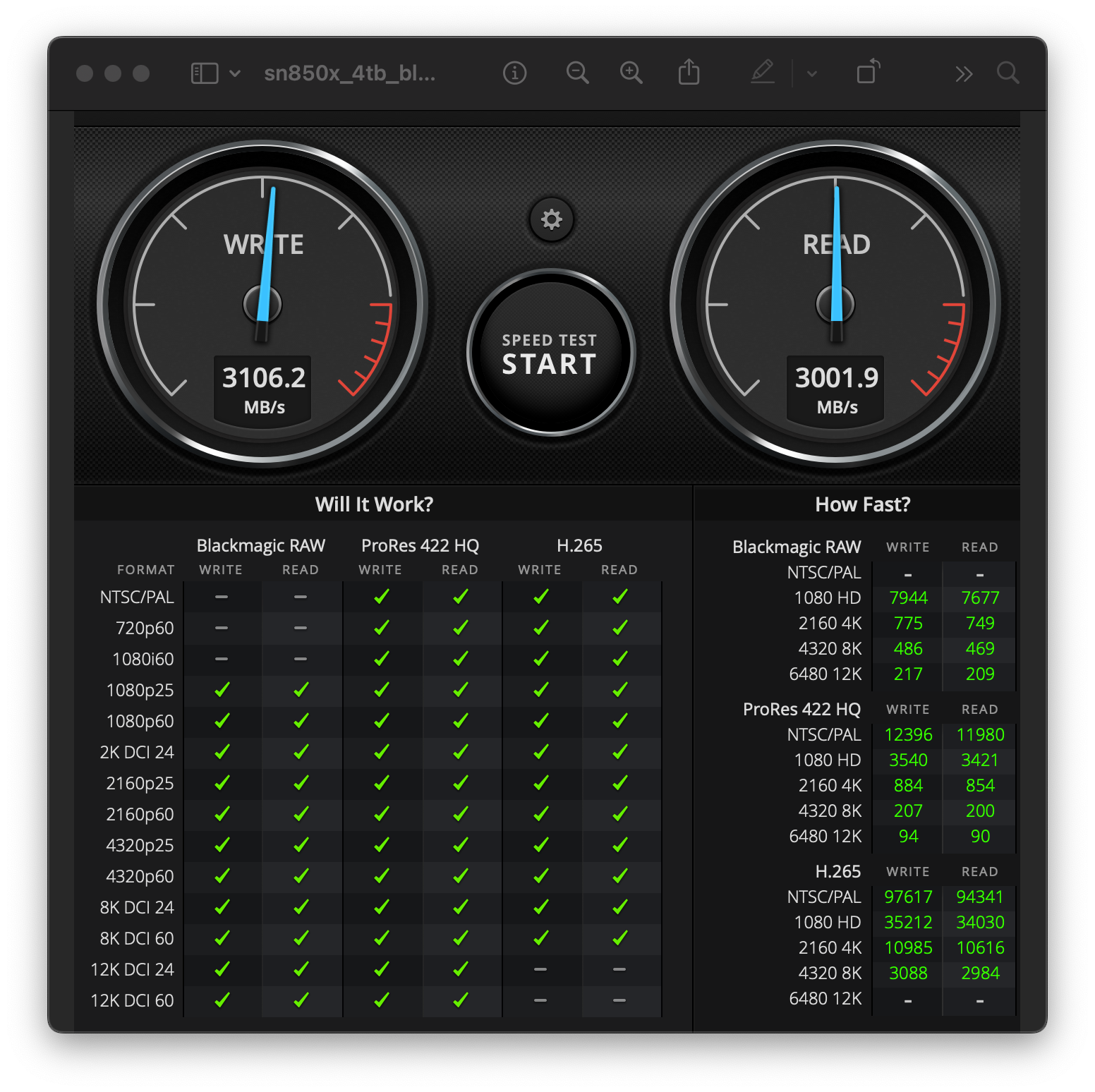This screenshot has width=1095, height=1092.
Task: Click the window title sn850x_4tb_bl…
Action: [350, 73]
